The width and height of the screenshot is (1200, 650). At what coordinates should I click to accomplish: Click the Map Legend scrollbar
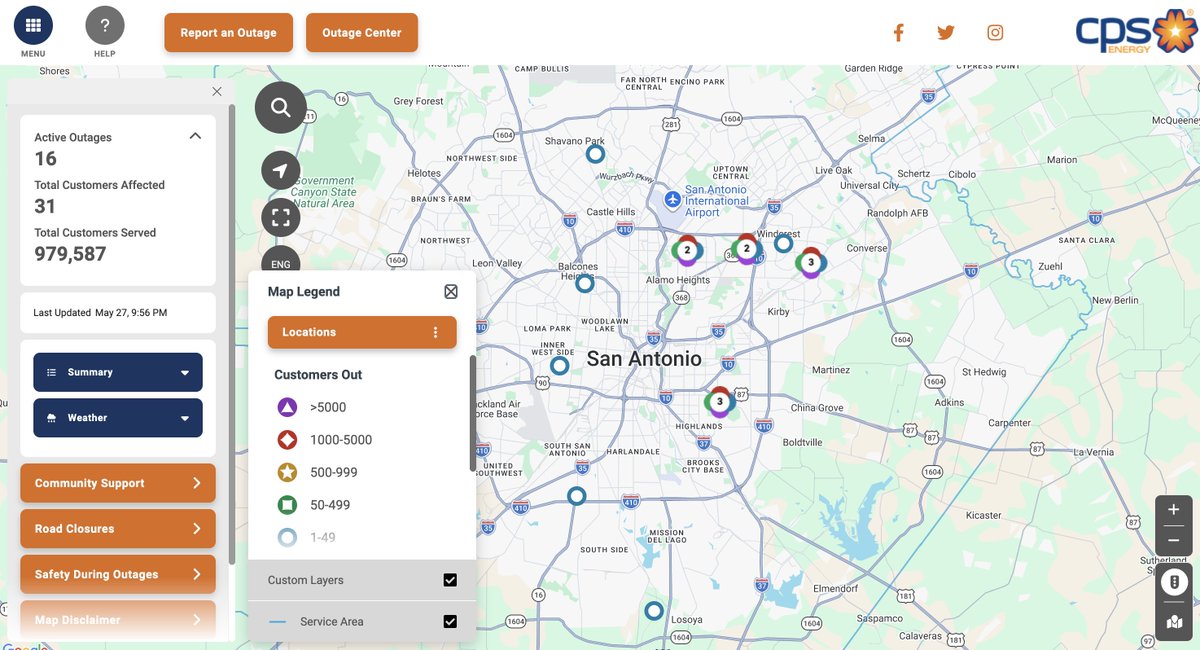pos(473,412)
